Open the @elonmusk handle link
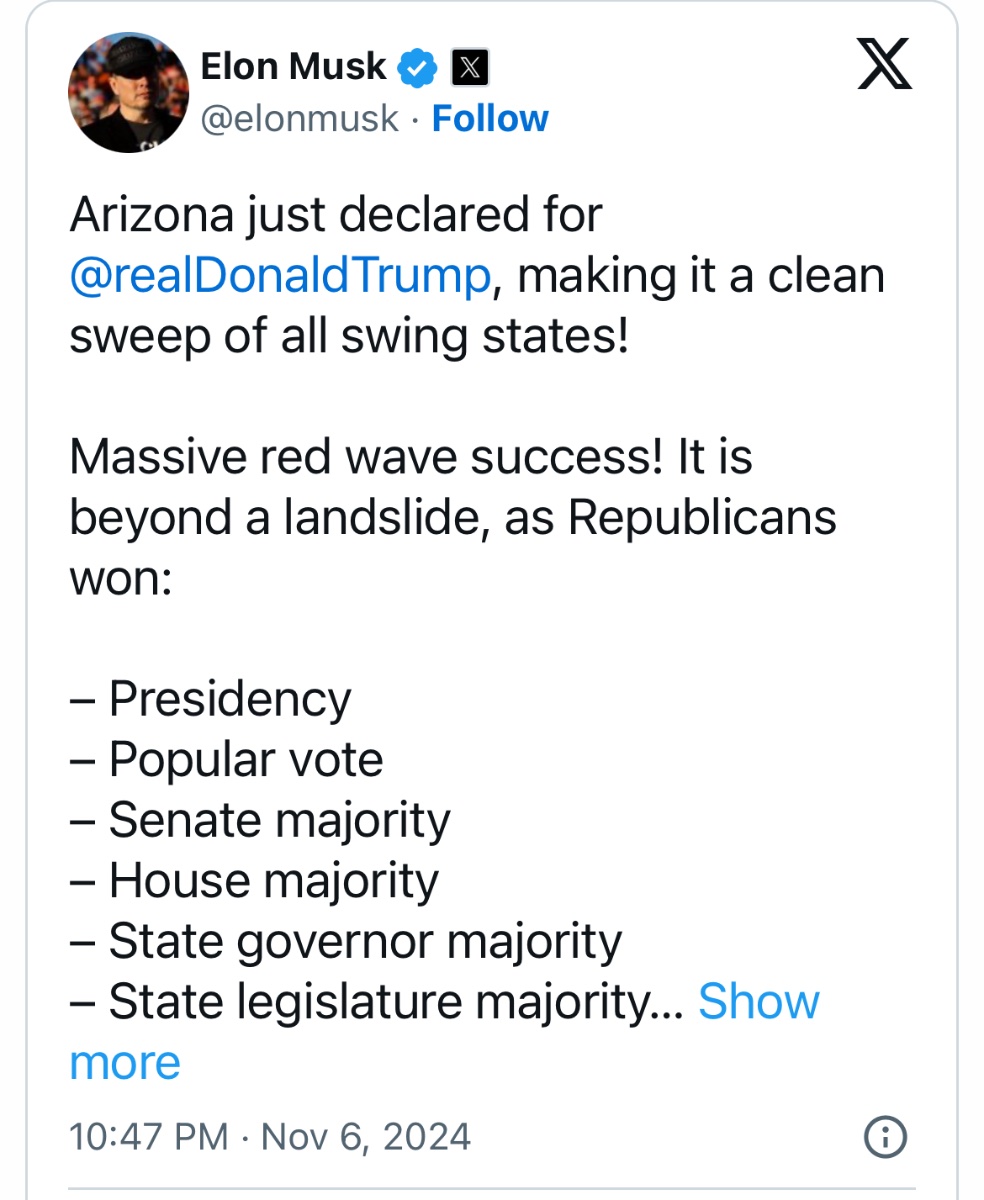This screenshot has width=984, height=1200. point(300,119)
